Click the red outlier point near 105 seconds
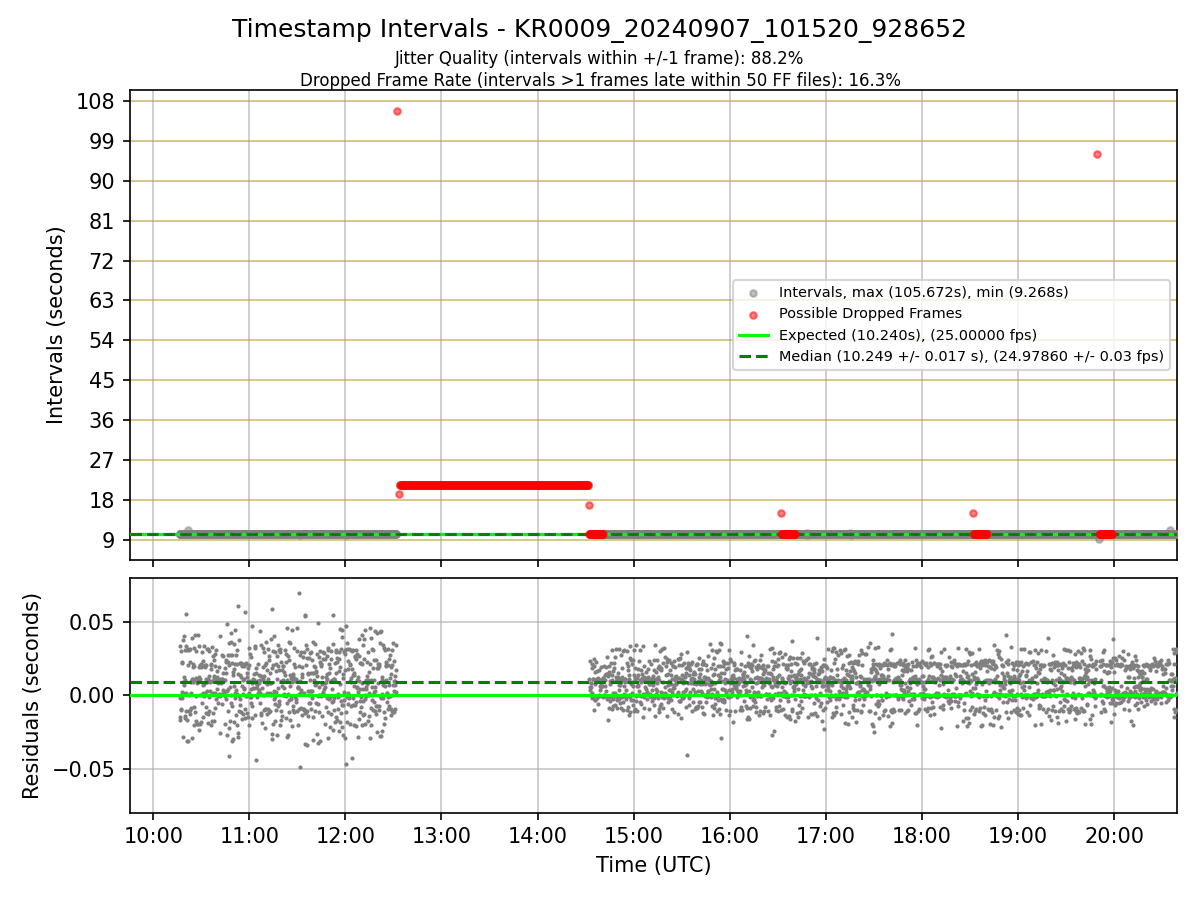 [397, 111]
